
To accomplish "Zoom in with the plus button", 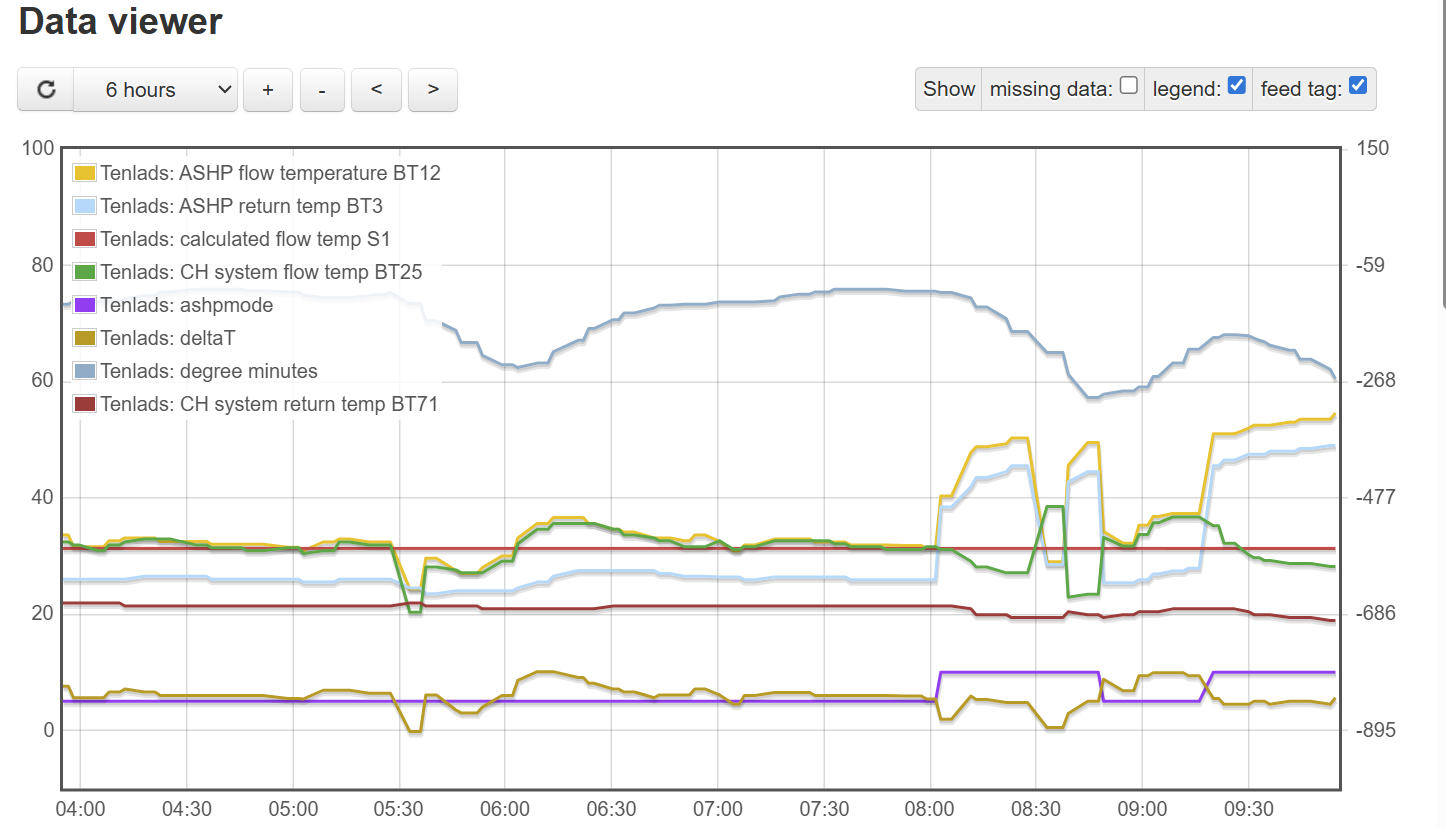I will [268, 90].
